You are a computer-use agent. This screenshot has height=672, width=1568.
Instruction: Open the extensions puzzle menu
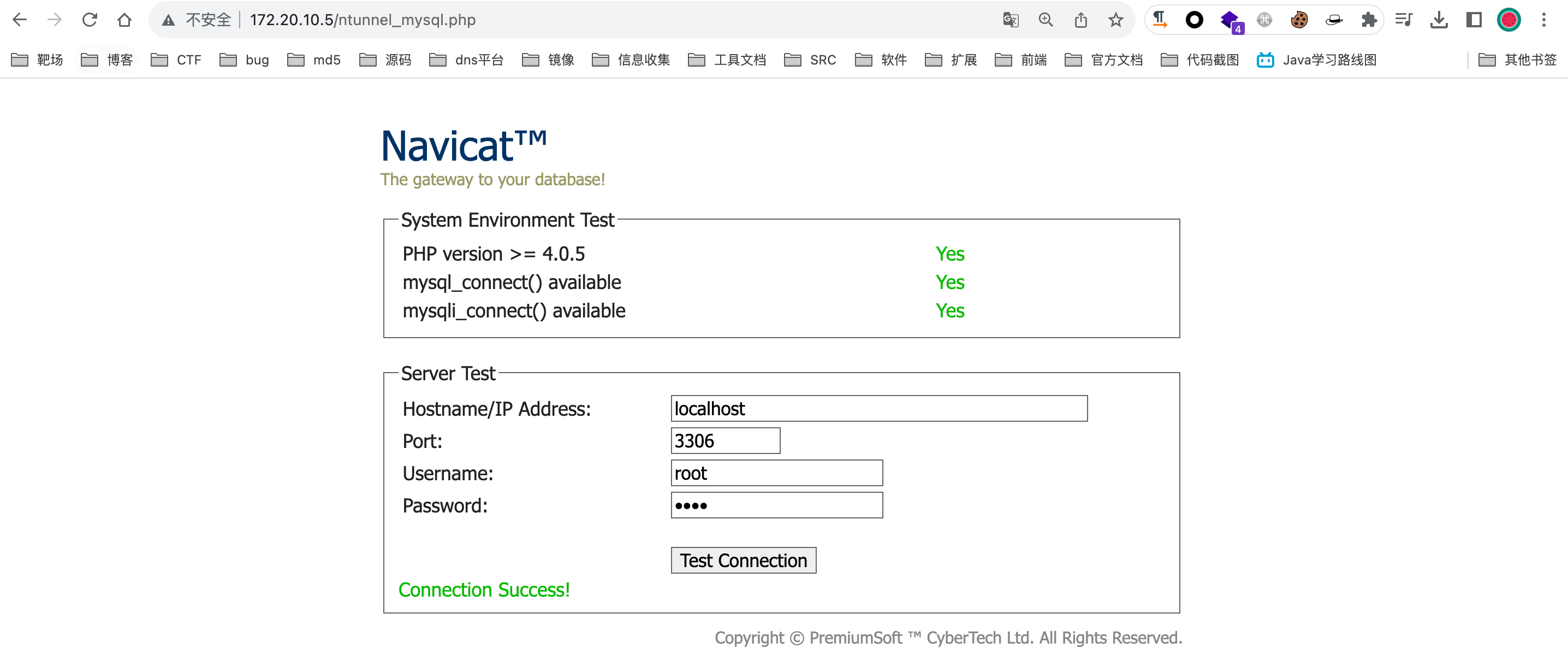1369,20
